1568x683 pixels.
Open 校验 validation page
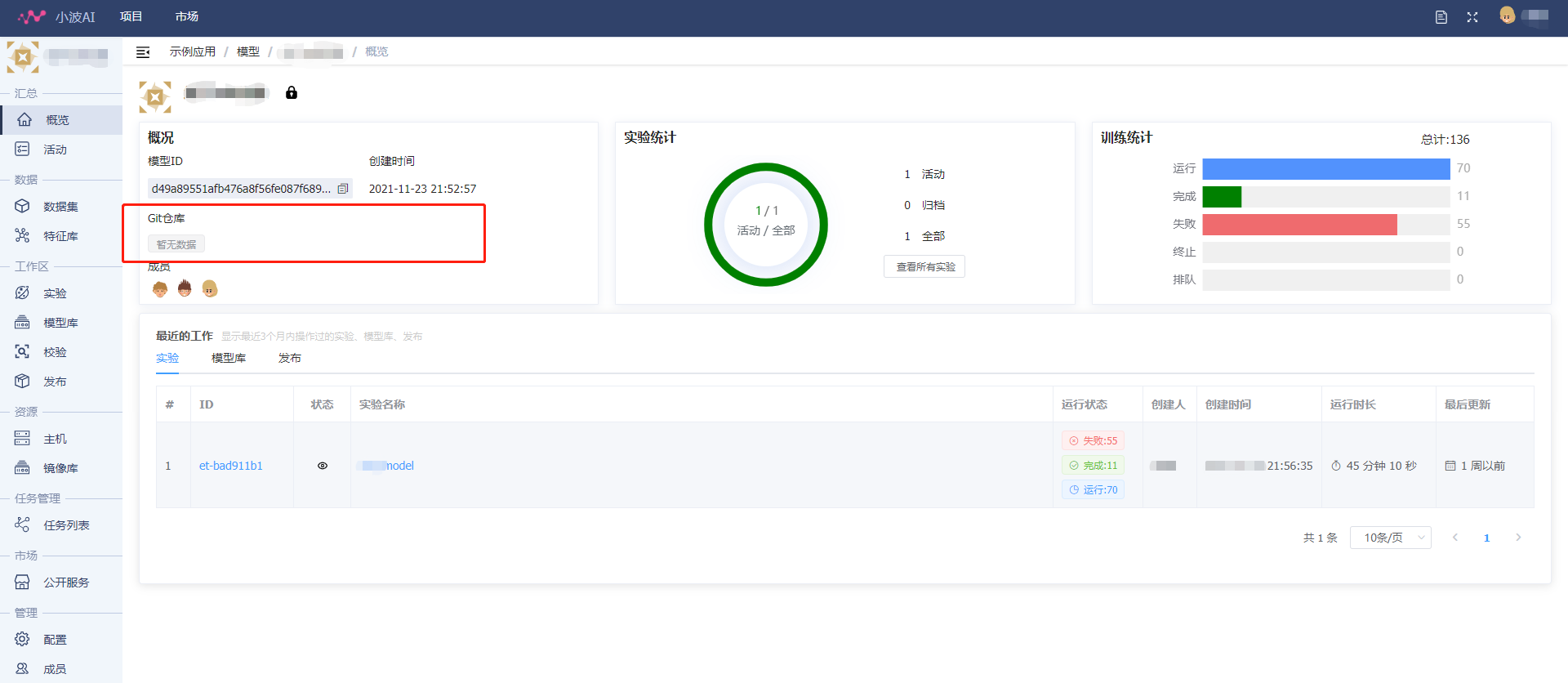point(61,352)
